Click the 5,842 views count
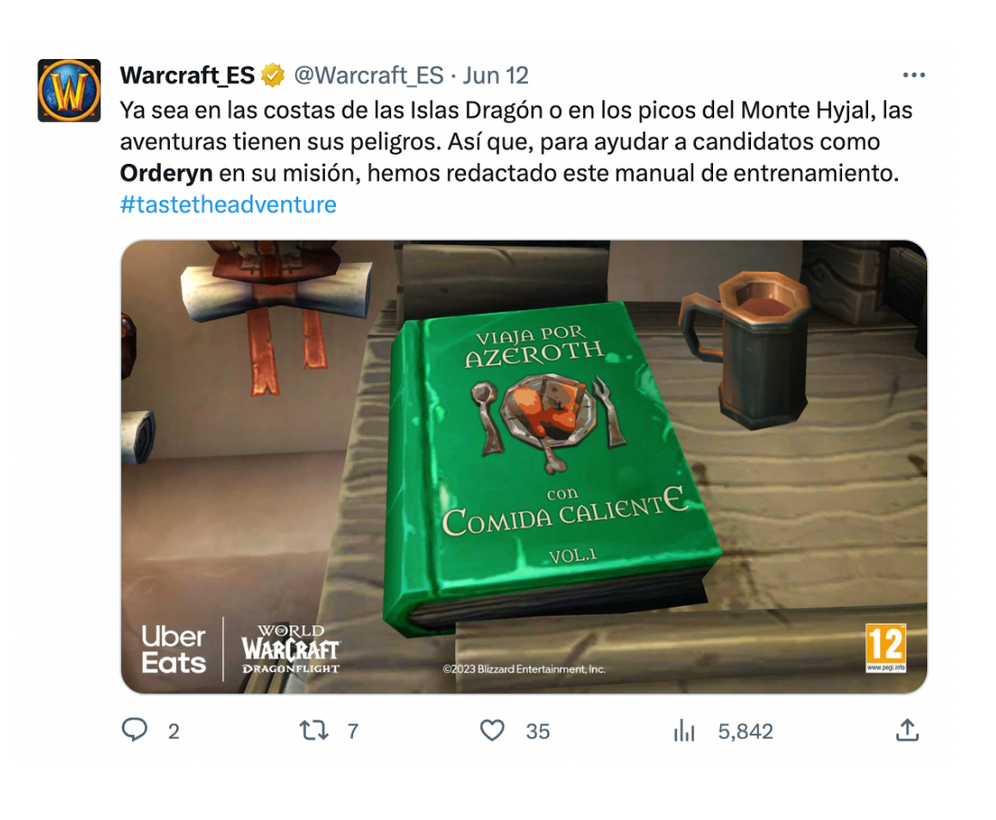This screenshot has height=820, width=996. click(x=745, y=731)
